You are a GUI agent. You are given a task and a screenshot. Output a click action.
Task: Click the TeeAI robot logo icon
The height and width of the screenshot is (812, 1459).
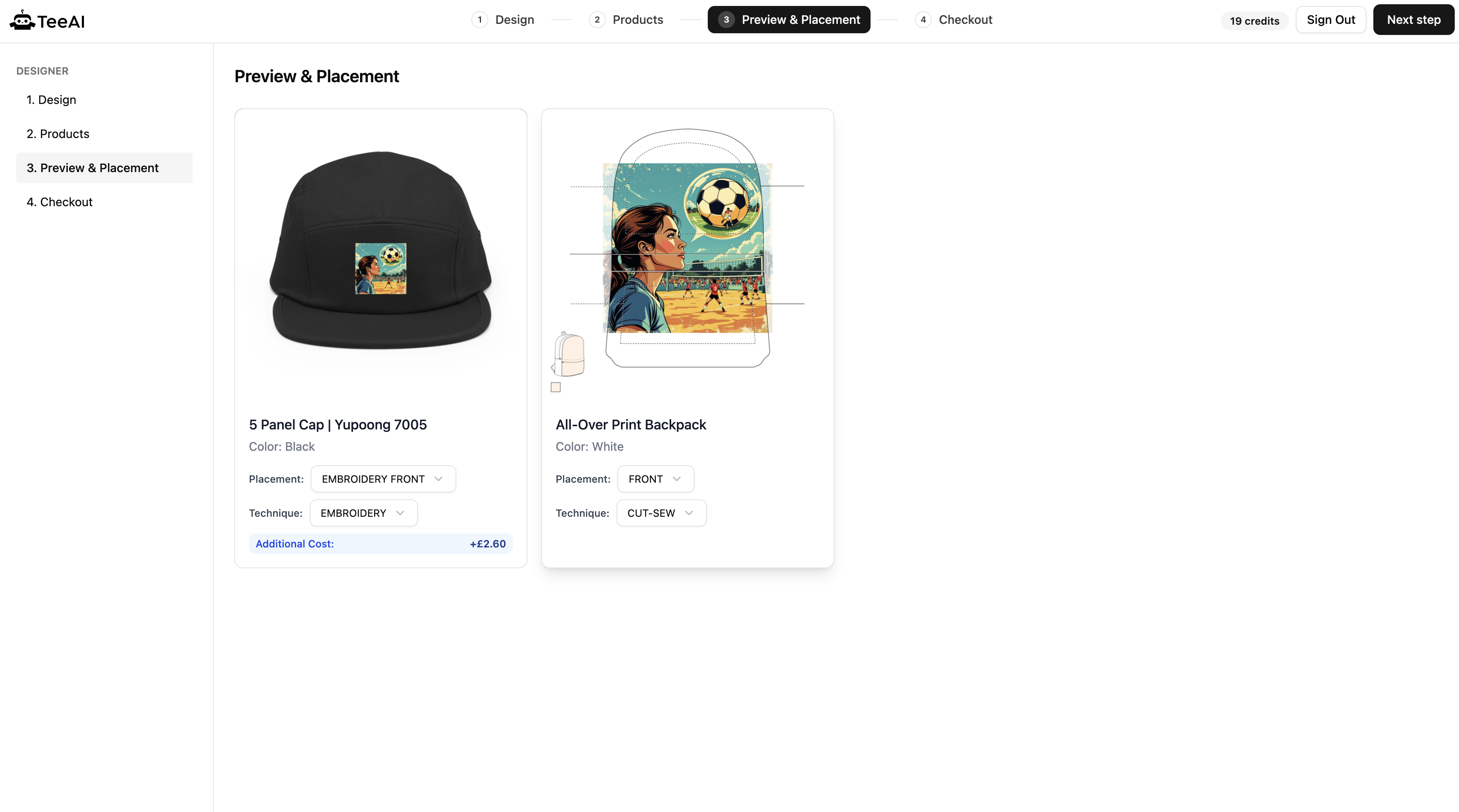(x=22, y=20)
